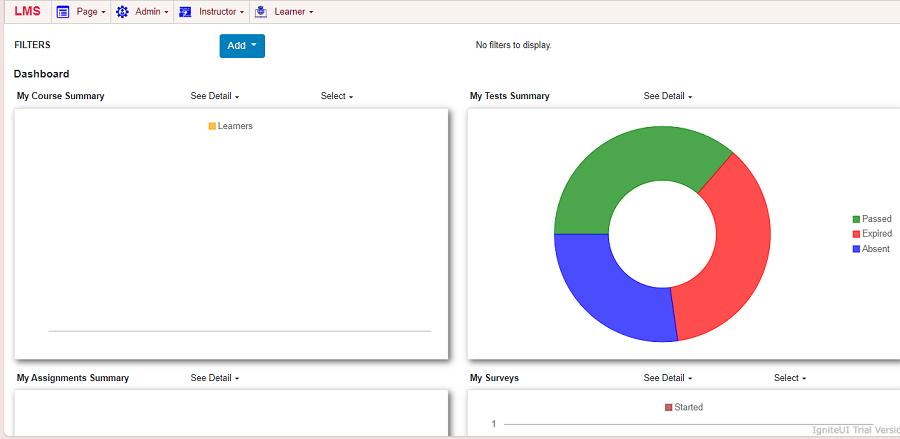Open the Admin menu
Image resolution: width=900 pixels, height=439 pixels.
151,12
